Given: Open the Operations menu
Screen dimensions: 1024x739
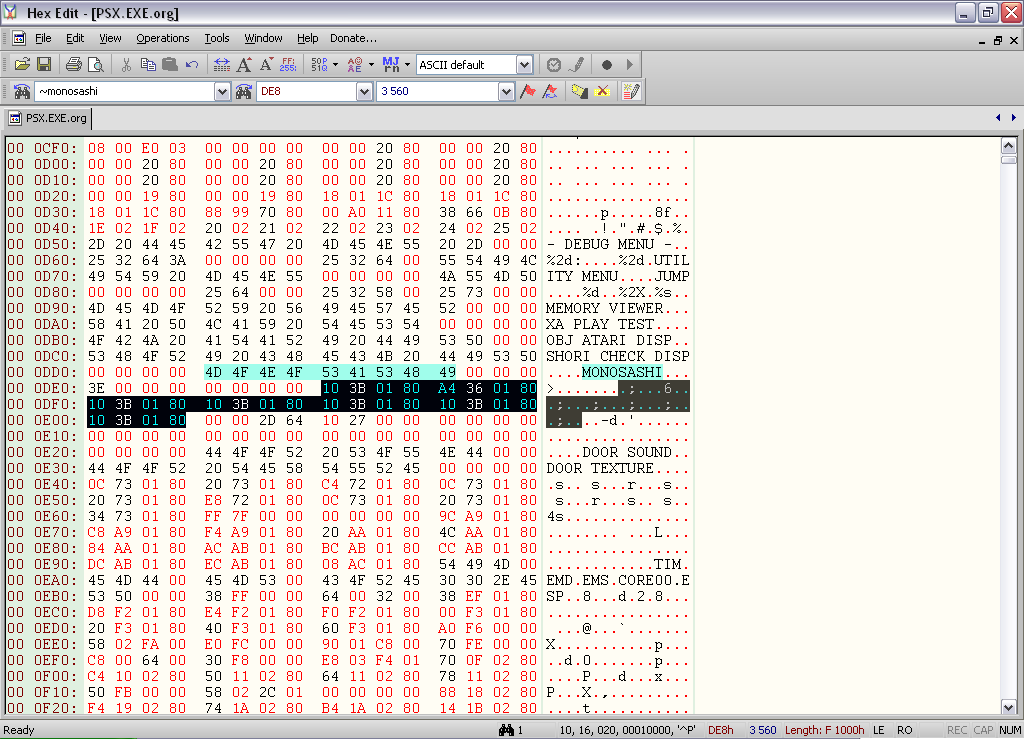Looking at the screenshot, I should tap(163, 38).
